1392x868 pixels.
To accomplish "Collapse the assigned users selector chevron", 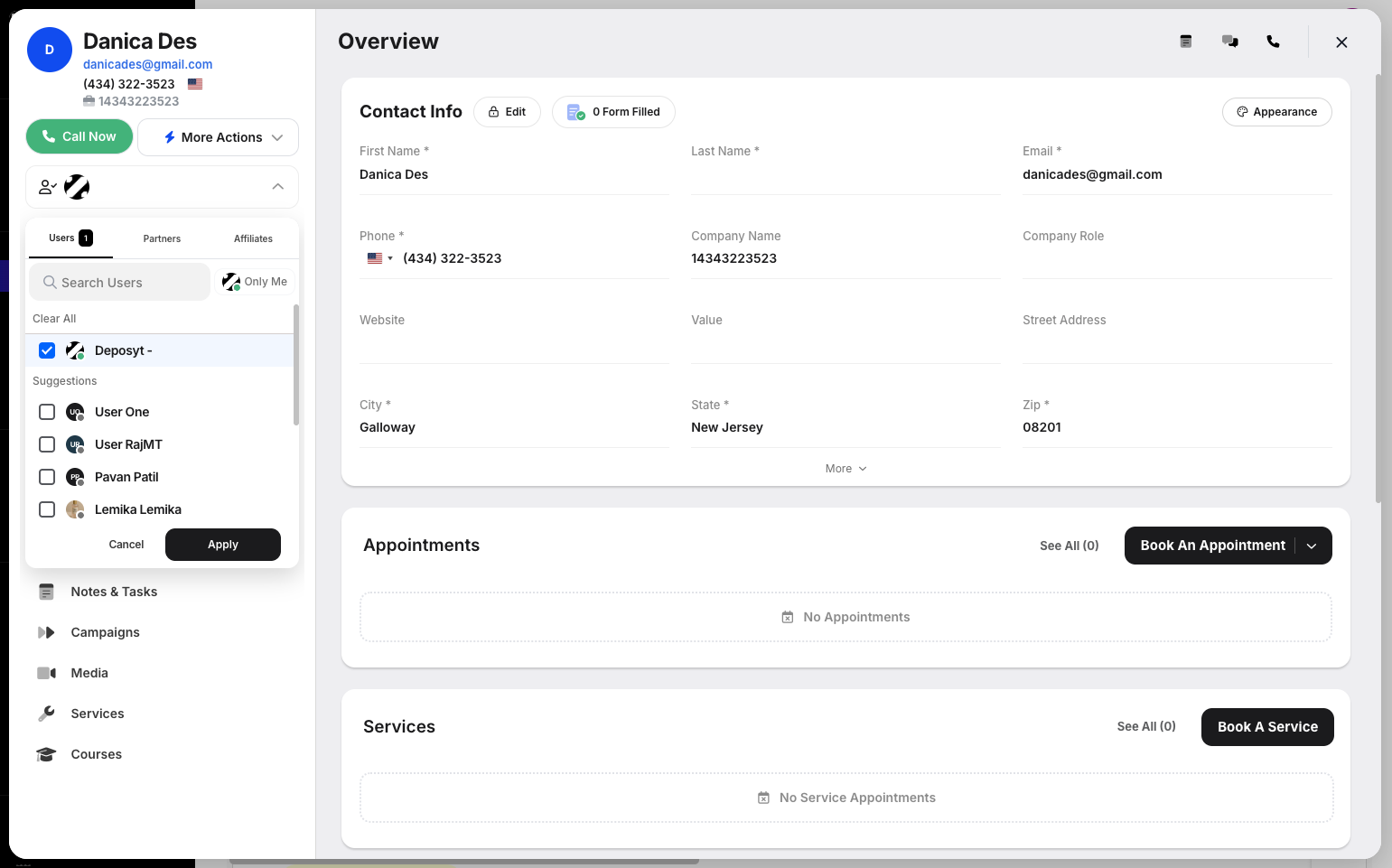I will [278, 187].
